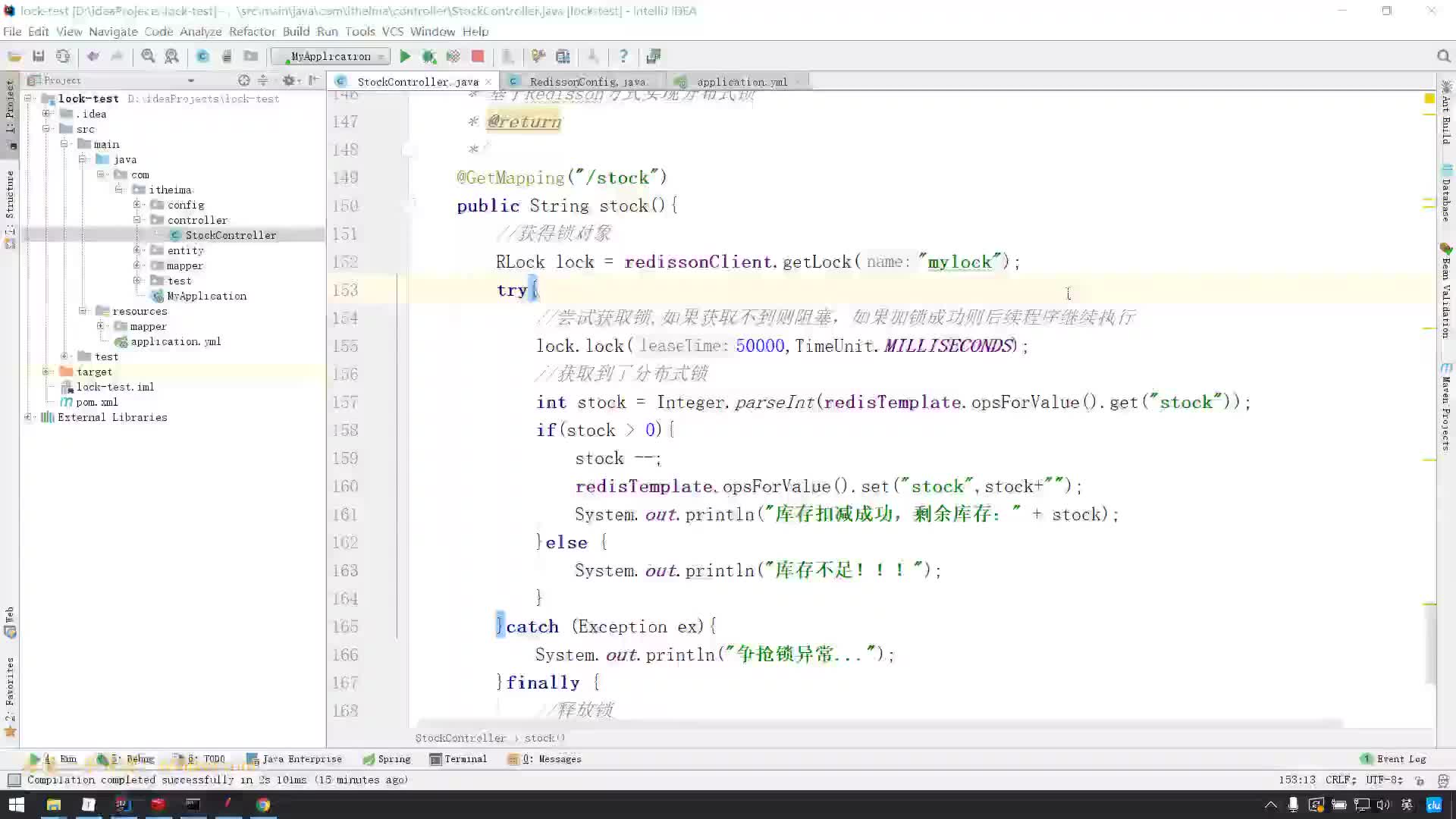Select StockController in project tree
This screenshot has height=819, width=1456.
coord(231,235)
